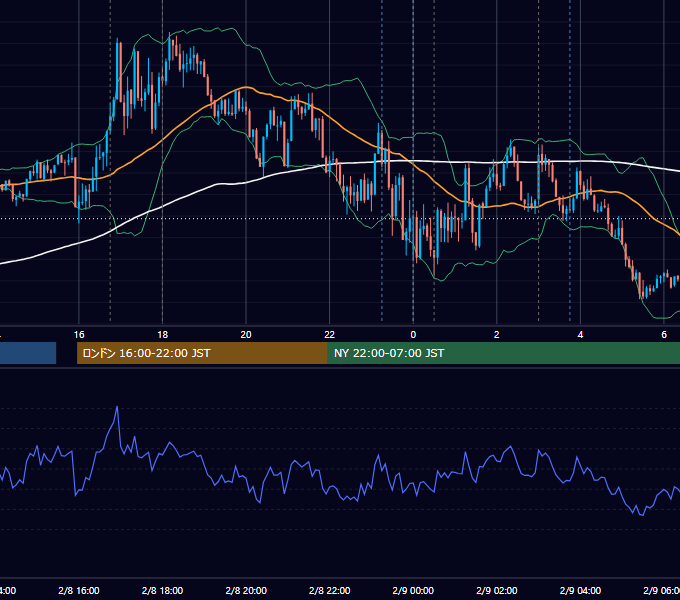Click the 16 hour label on the chart axis
Viewport: 680px width, 600px height.
pyautogui.click(x=79, y=335)
